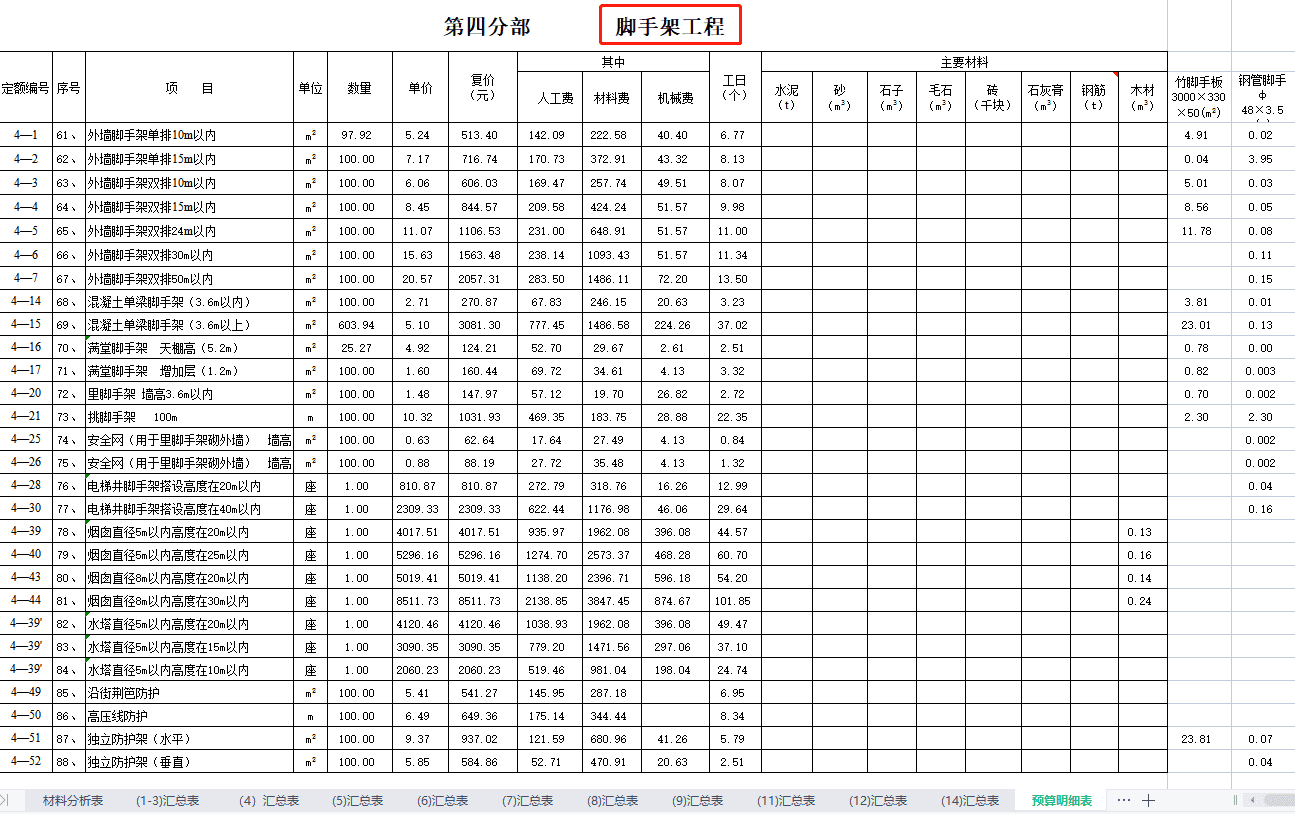Image resolution: width=1295 pixels, height=814 pixels.
Task: Click quantity 97.92 in row 61
Action: [360, 135]
